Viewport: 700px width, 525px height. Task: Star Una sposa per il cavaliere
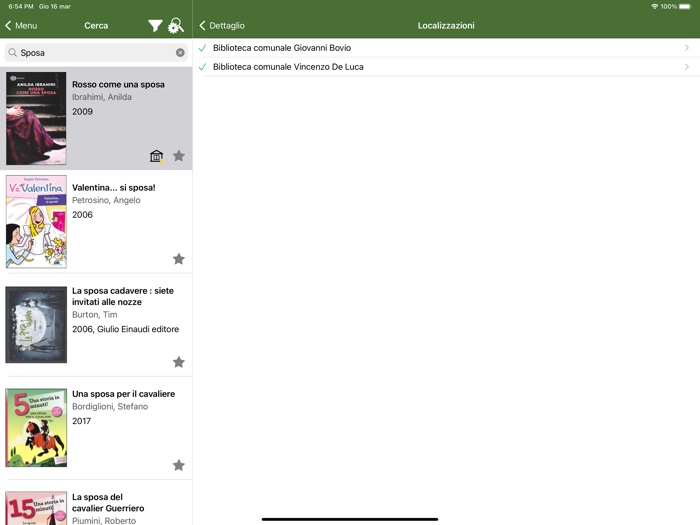click(x=179, y=465)
